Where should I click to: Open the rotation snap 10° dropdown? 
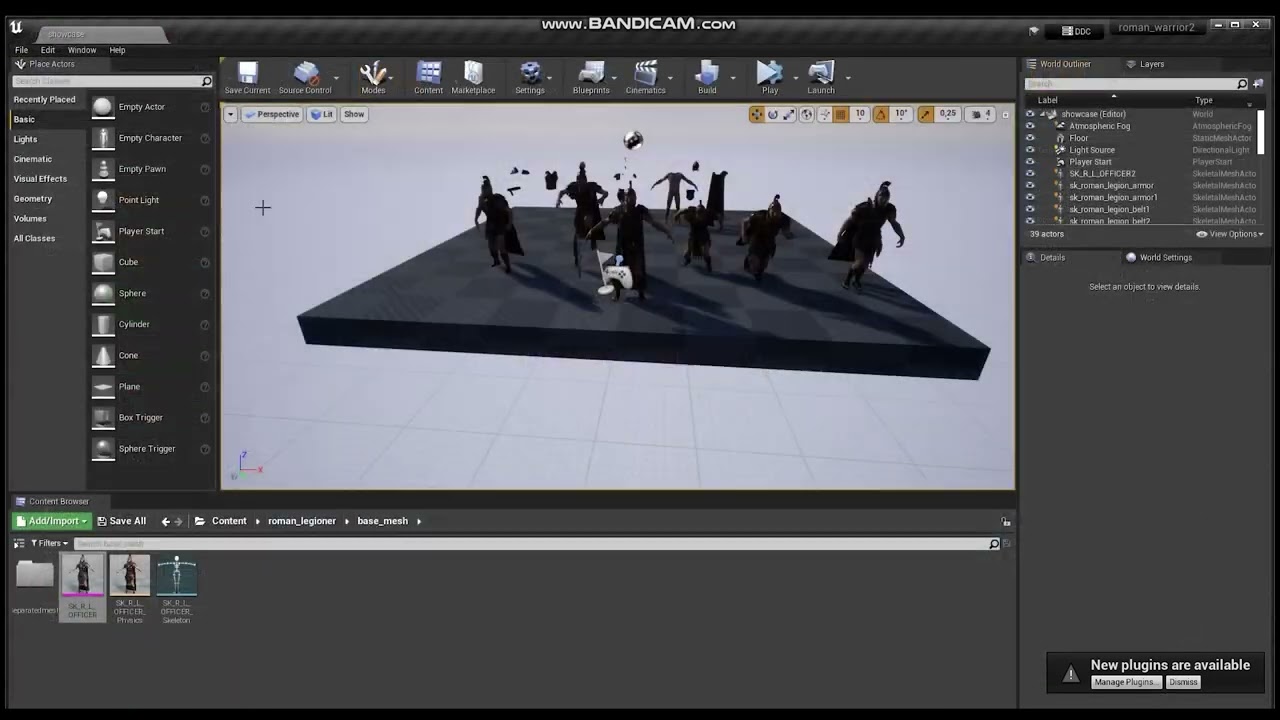[902, 114]
